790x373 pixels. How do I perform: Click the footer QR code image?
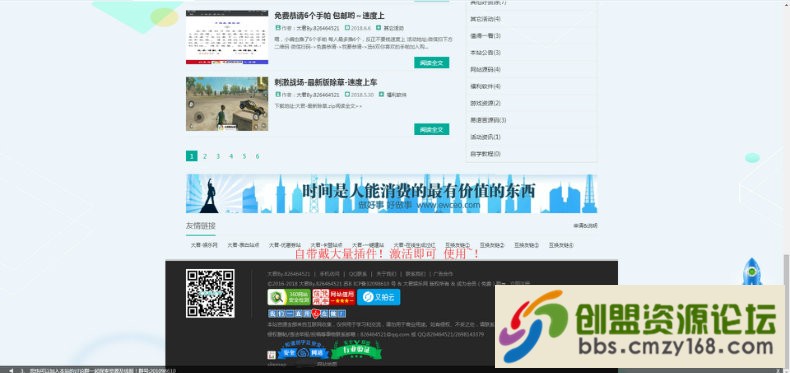pos(210,293)
